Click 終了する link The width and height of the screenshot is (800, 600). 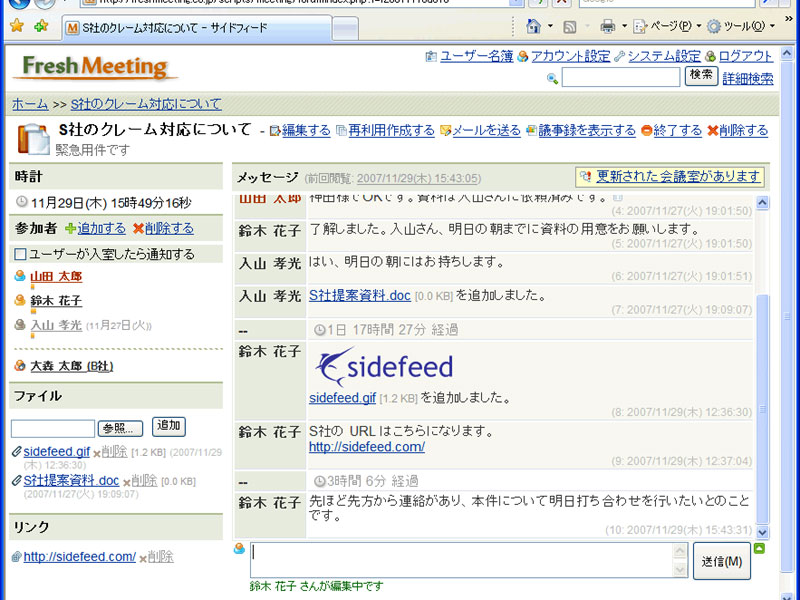[677, 131]
